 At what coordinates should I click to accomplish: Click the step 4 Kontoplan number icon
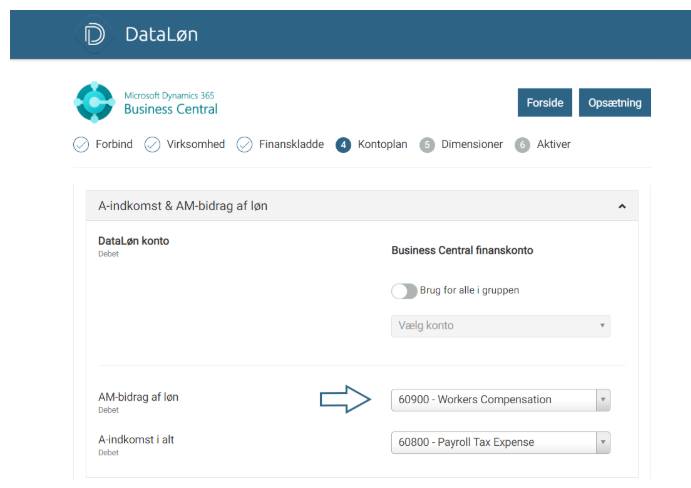tap(343, 145)
